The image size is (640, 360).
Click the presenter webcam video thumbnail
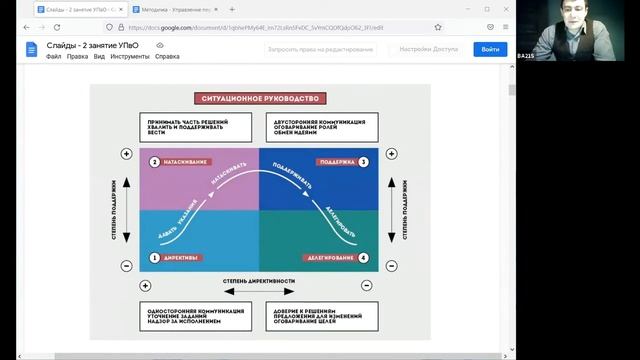tap(570, 31)
